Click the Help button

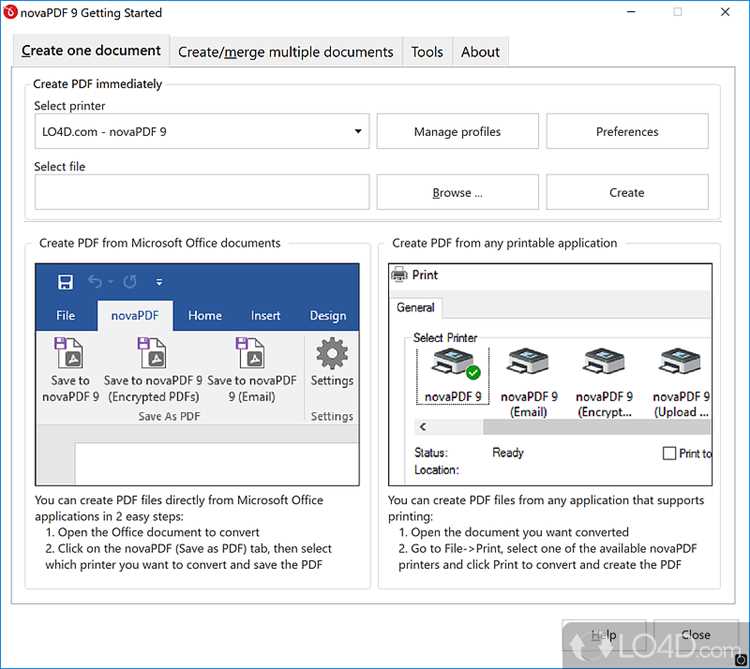(x=604, y=635)
